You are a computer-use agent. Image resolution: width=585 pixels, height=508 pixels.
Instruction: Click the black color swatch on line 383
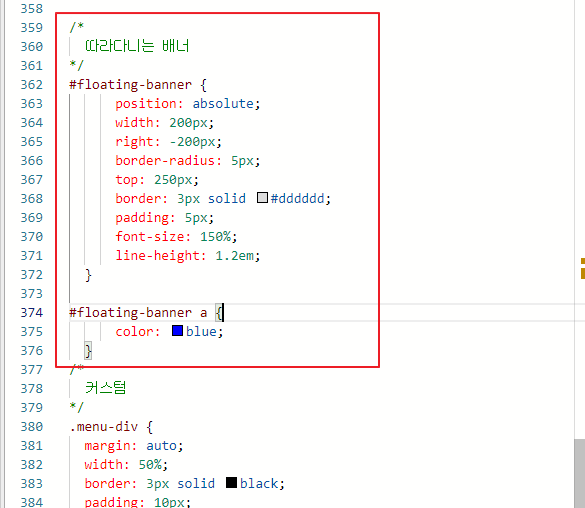click(231, 482)
